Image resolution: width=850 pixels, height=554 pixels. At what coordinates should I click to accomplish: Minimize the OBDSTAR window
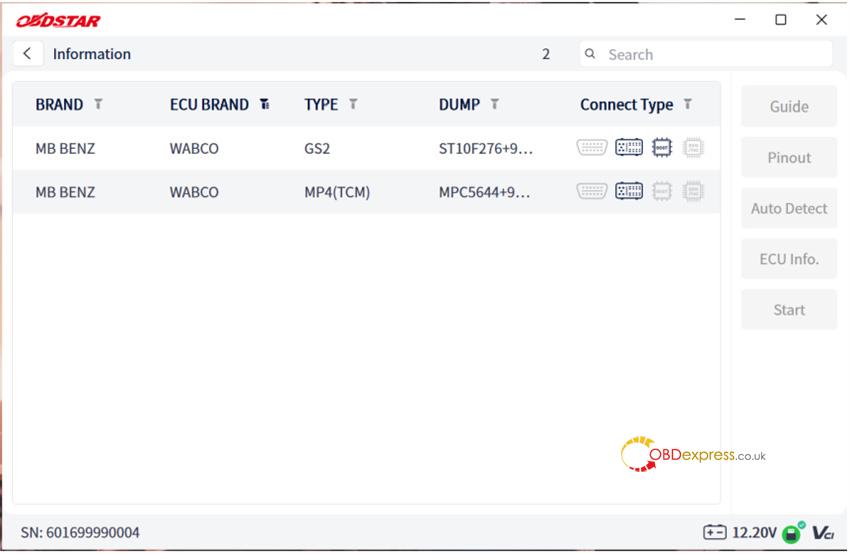coord(740,20)
